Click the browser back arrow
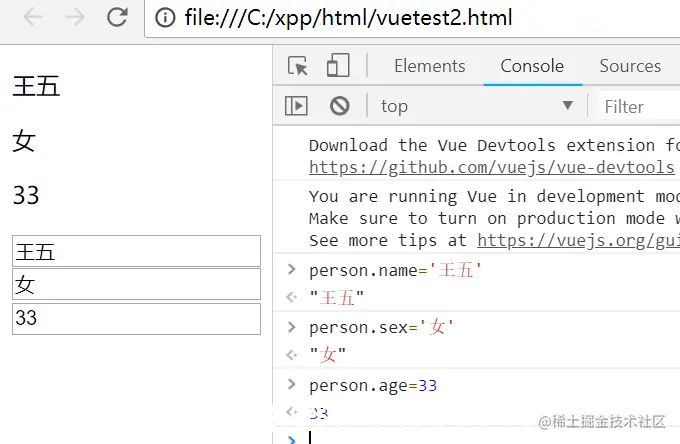 tap(33, 17)
